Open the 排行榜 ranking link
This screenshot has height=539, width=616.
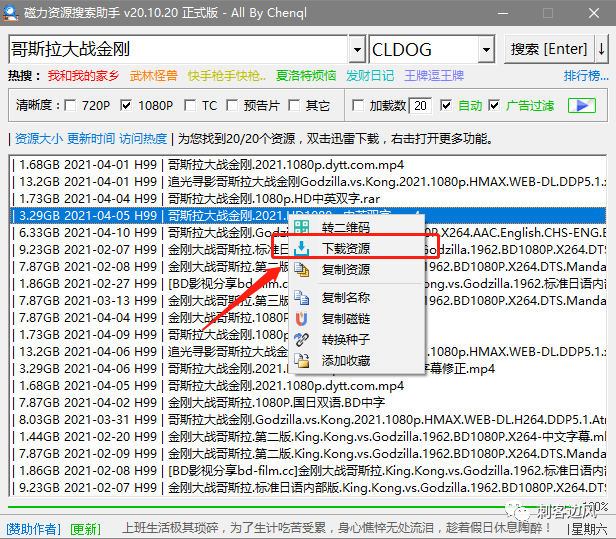pos(586,75)
